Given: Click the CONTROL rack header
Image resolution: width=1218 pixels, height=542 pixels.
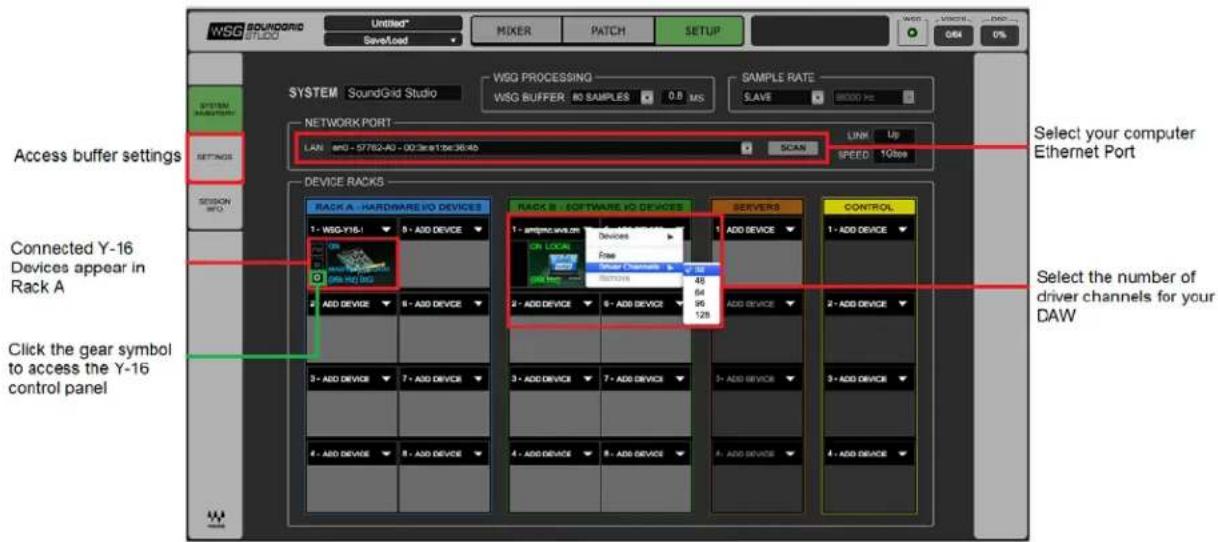Looking at the screenshot, I should pos(867,206).
